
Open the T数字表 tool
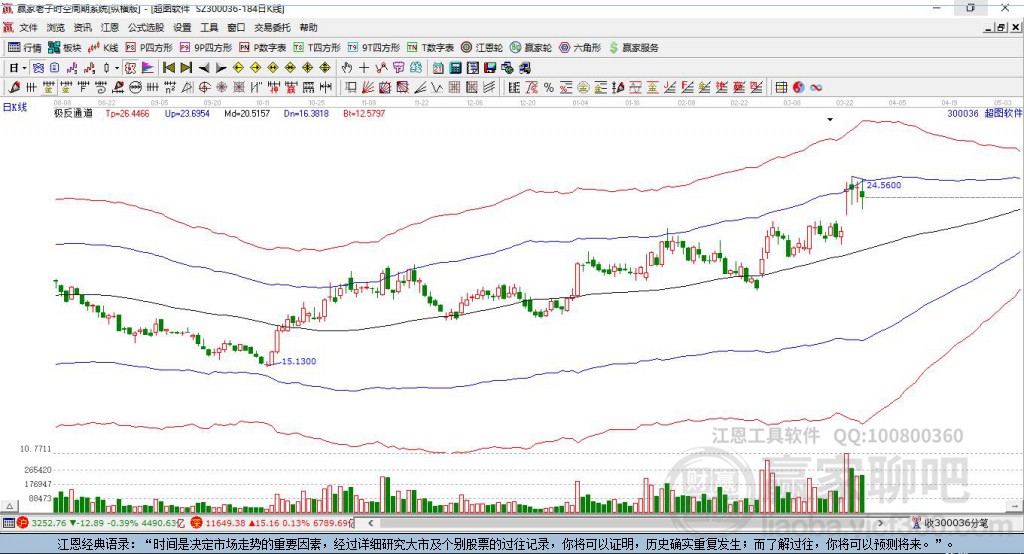(430, 48)
